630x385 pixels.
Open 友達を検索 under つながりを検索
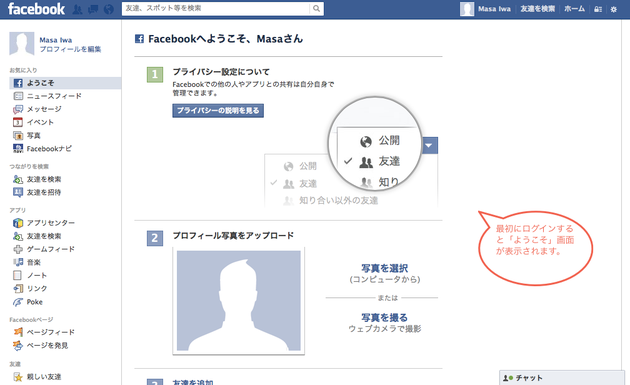(x=44, y=179)
